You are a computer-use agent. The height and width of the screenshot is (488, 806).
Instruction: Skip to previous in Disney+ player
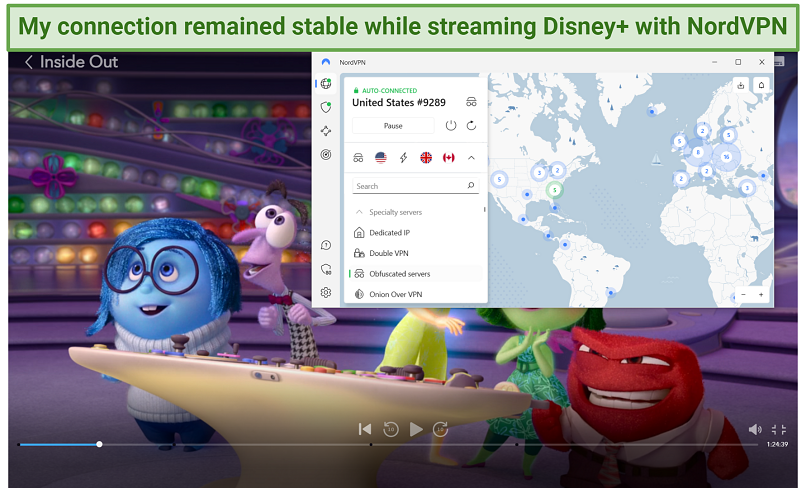pyautogui.click(x=364, y=429)
